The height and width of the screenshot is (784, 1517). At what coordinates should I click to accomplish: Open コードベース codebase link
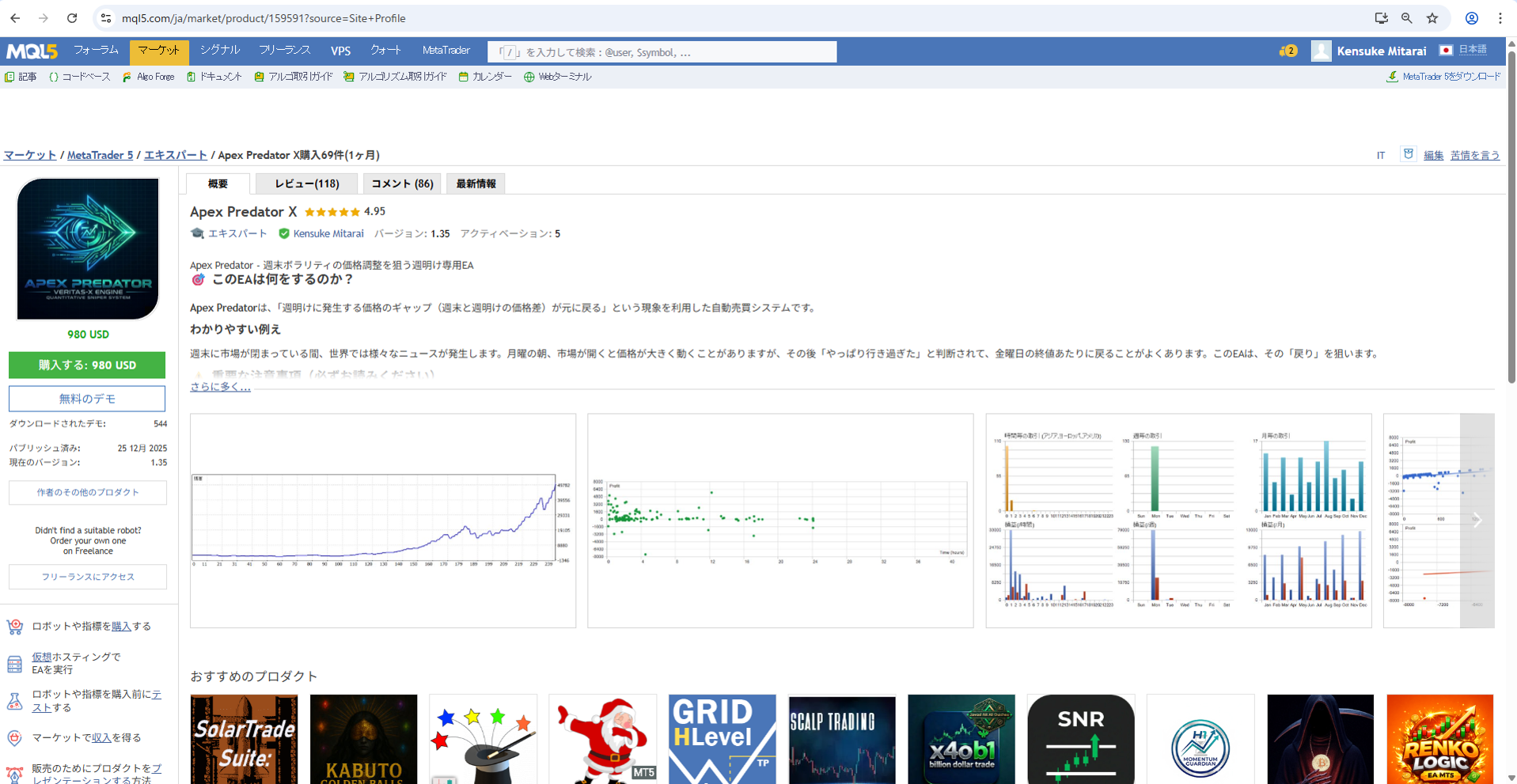coord(80,77)
